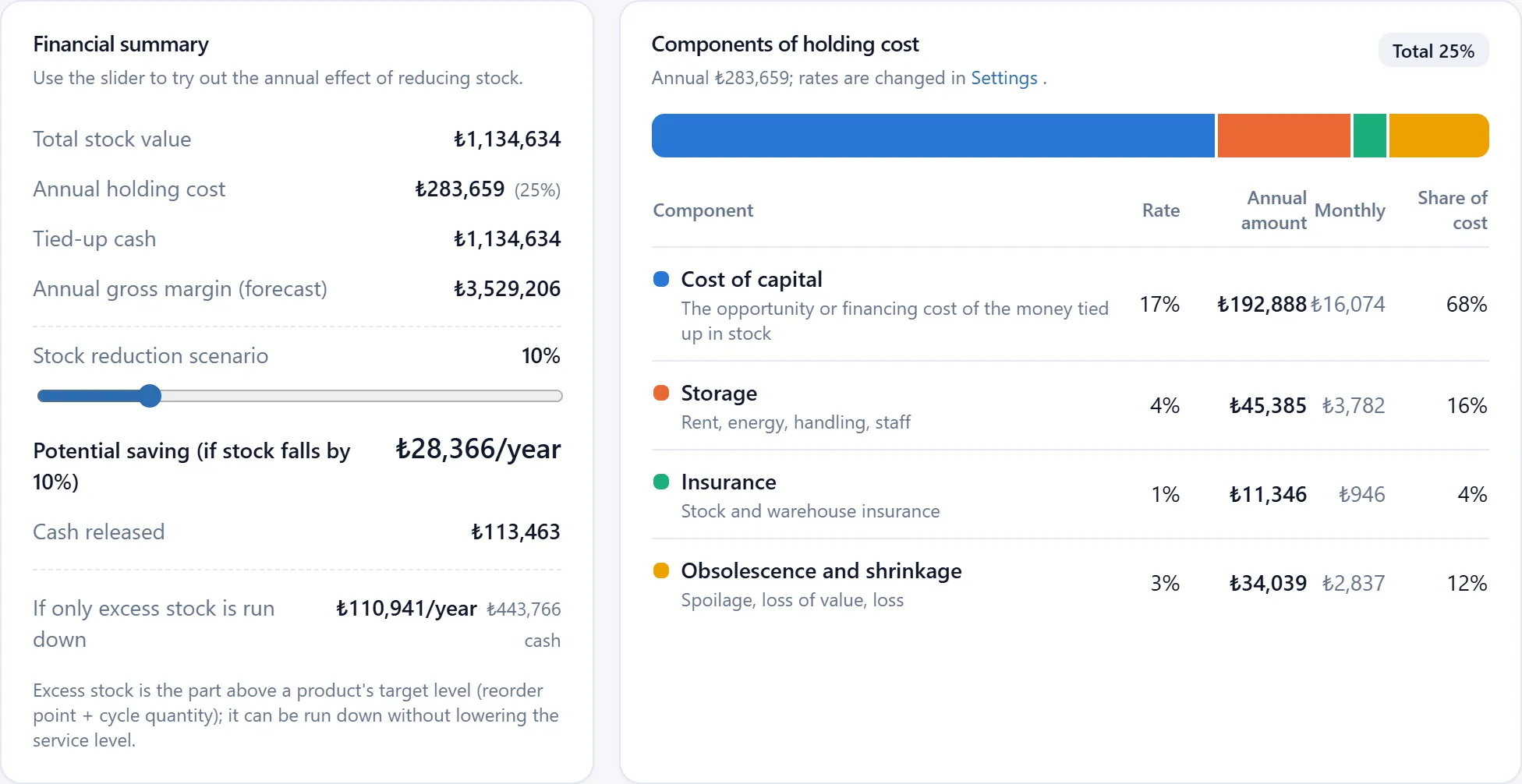Click the Total 25% badge
This screenshot has height=784, width=1522.
[x=1433, y=51]
